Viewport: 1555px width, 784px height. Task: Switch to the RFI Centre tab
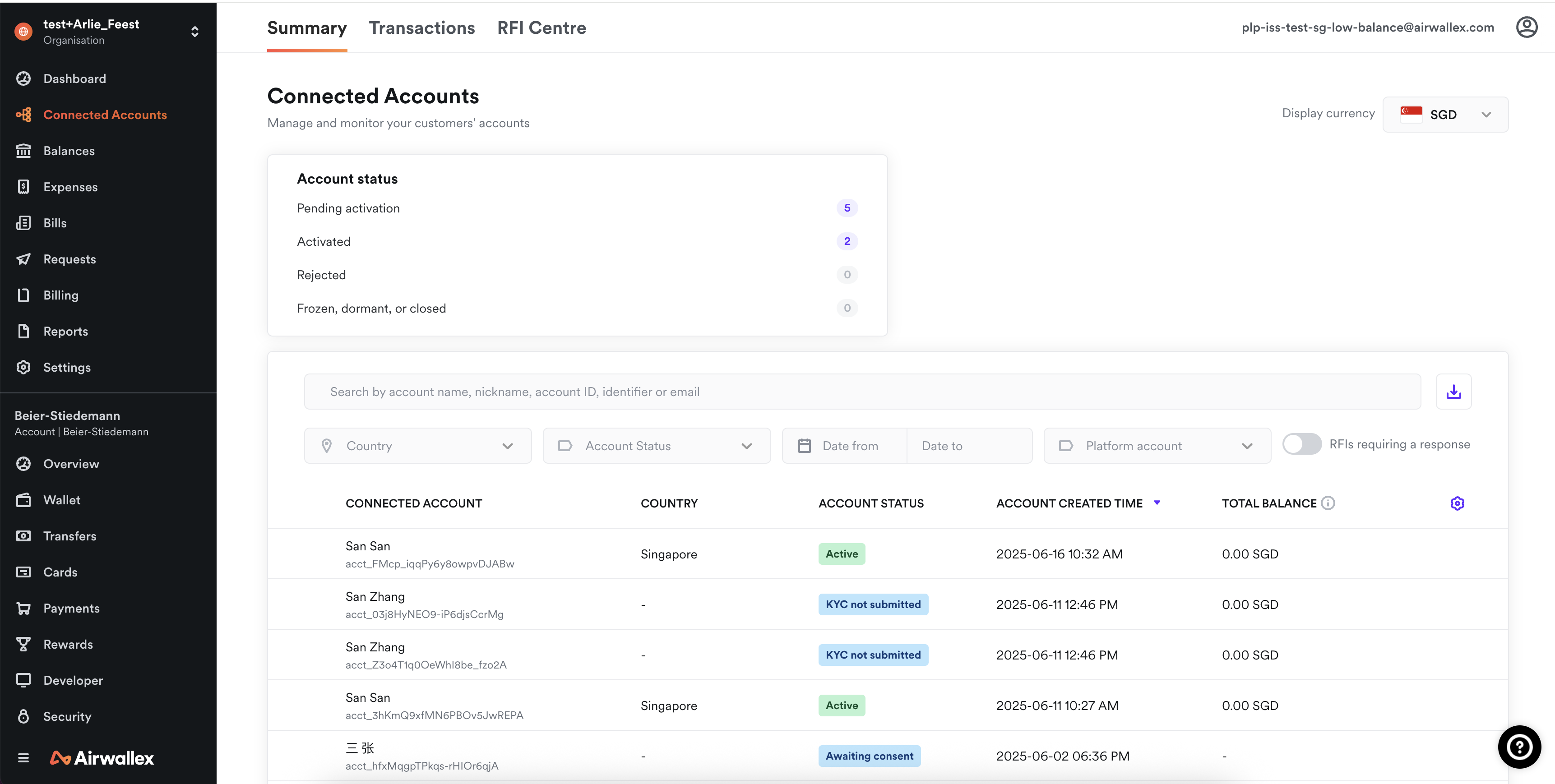[x=541, y=28]
